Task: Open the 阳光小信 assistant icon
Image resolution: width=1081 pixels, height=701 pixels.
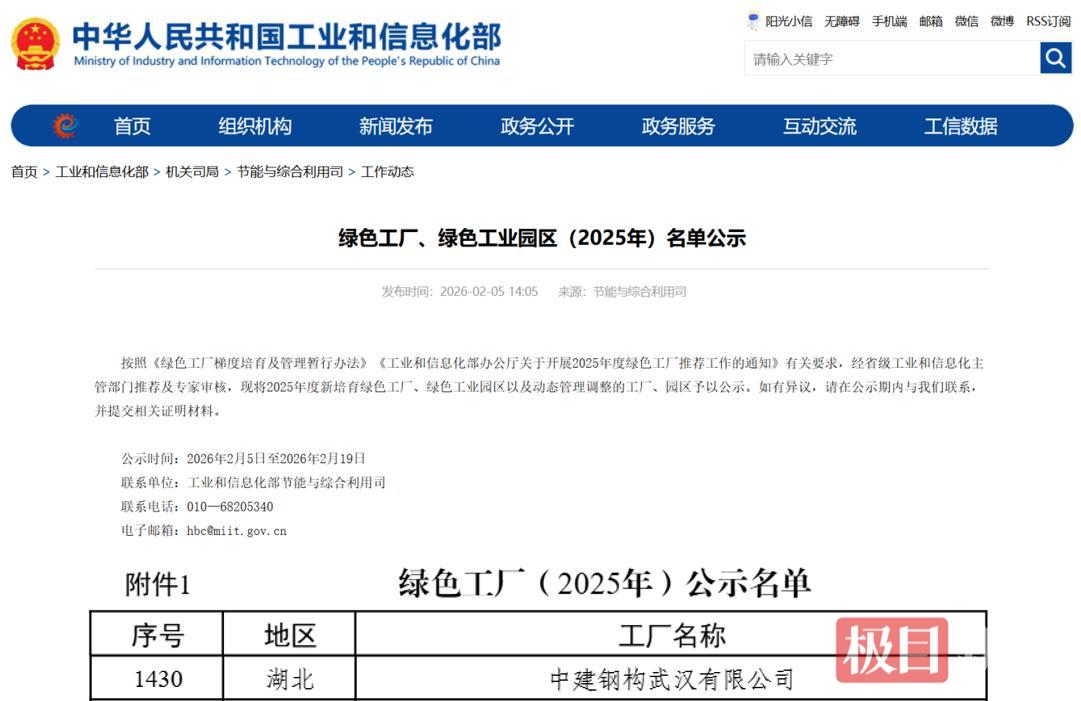Action: (753, 21)
